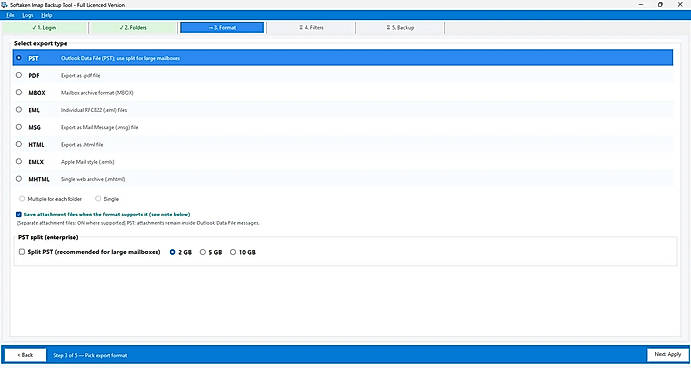Viewport: 691px width, 368px height.
Task: Choose Multiple for each folder option
Action: [22, 199]
